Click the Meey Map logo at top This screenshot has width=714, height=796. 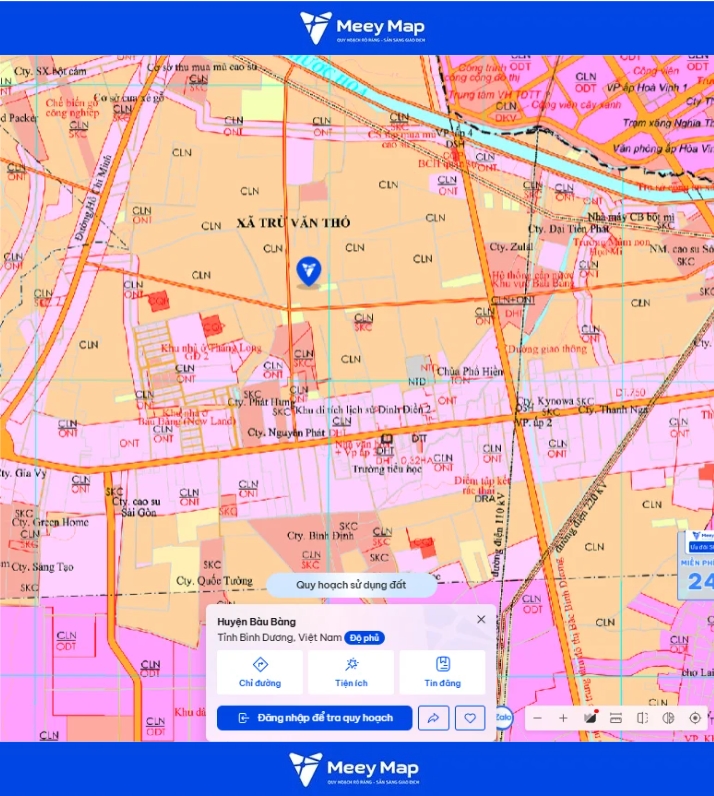[x=362, y=27]
